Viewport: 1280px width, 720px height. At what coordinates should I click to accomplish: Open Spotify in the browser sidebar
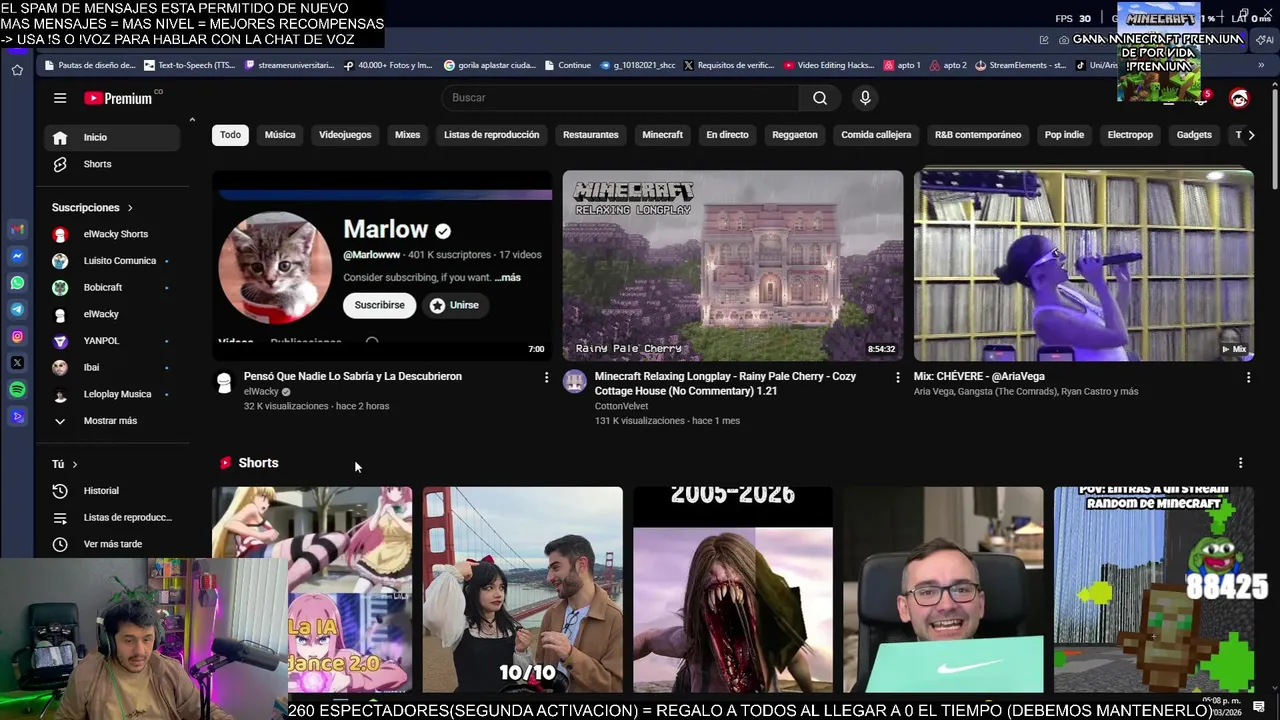tap(17, 390)
